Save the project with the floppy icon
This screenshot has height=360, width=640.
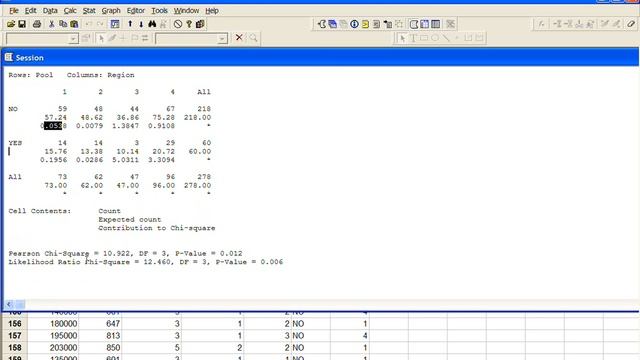tap(22, 24)
